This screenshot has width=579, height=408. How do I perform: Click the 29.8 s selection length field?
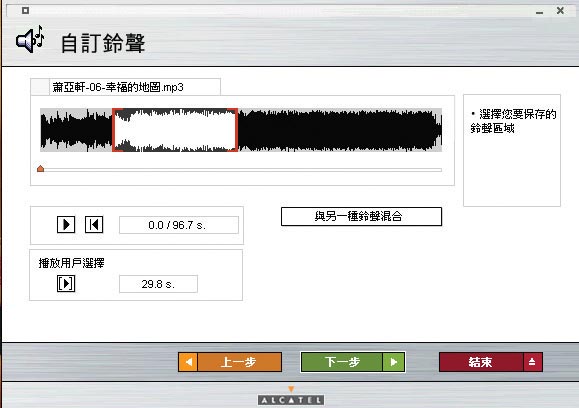158,284
